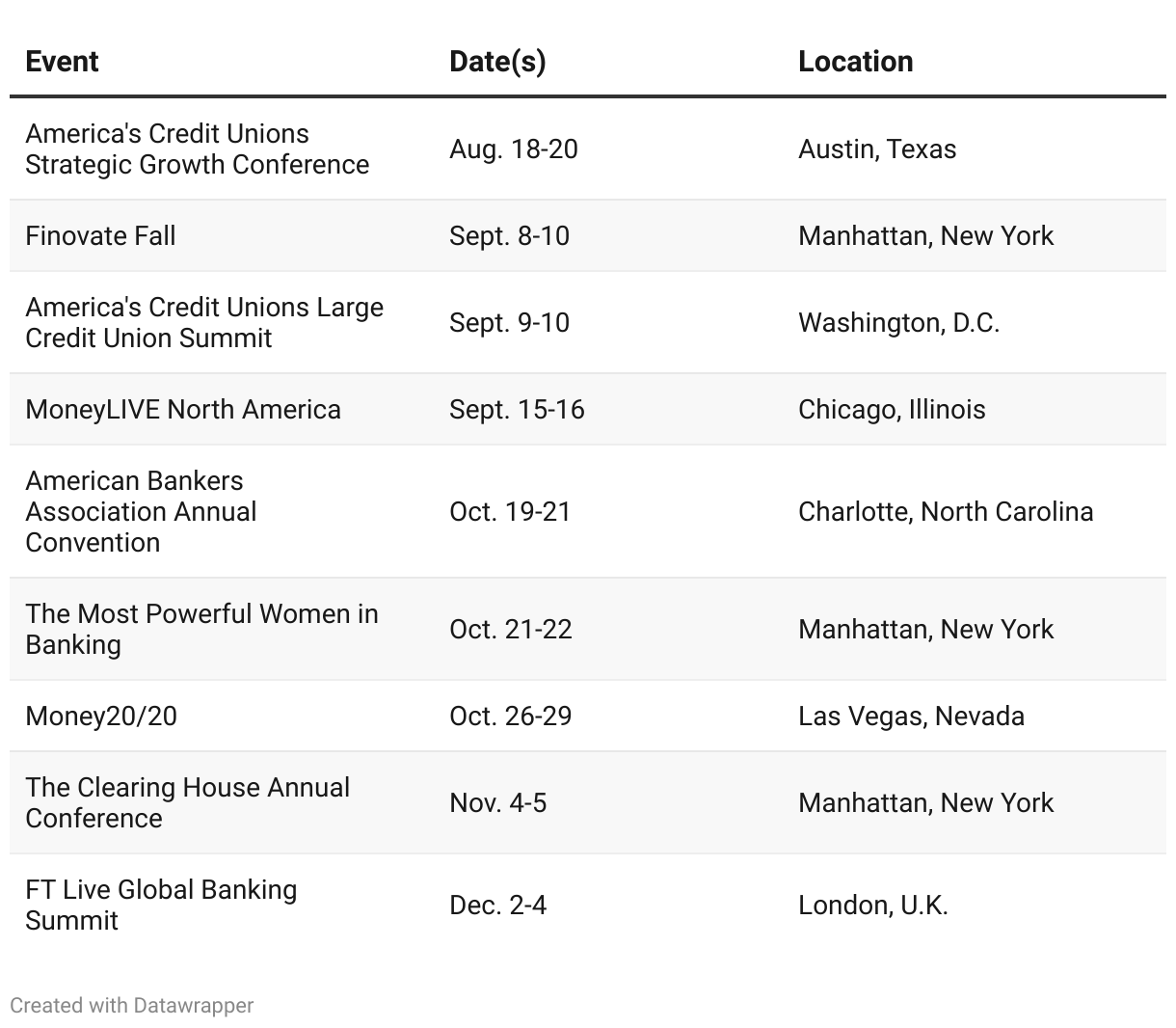This screenshot has height=1028, width=1176.
Task: Click the FT Live Global Banking Summit cell
Action: (x=161, y=906)
